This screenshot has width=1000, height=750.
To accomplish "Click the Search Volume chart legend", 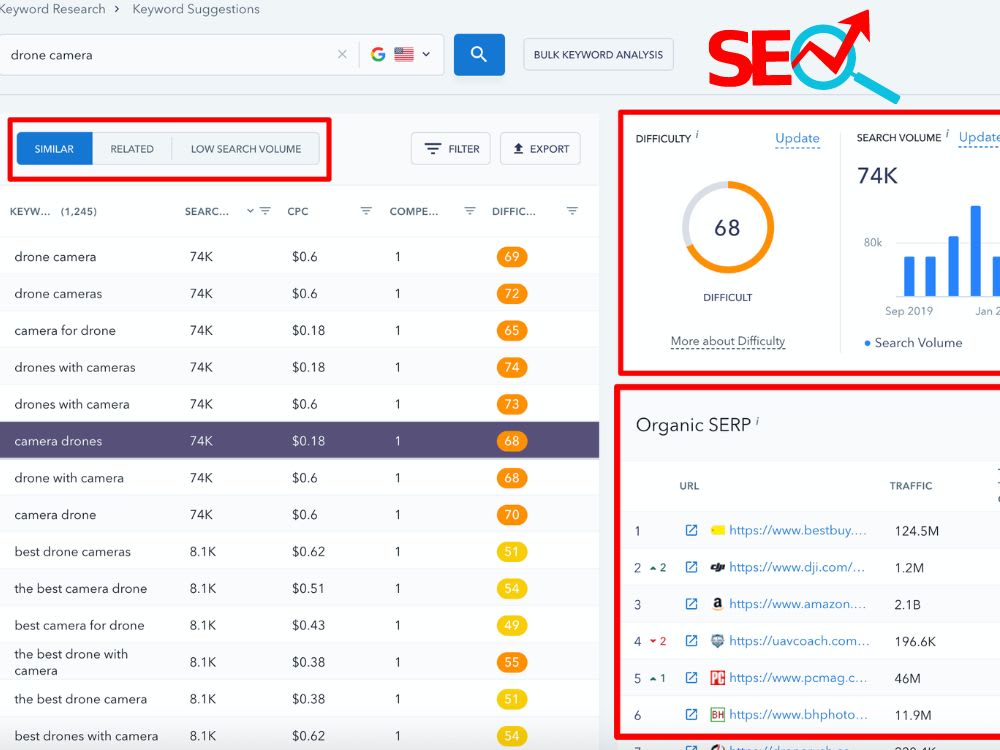I will (913, 342).
